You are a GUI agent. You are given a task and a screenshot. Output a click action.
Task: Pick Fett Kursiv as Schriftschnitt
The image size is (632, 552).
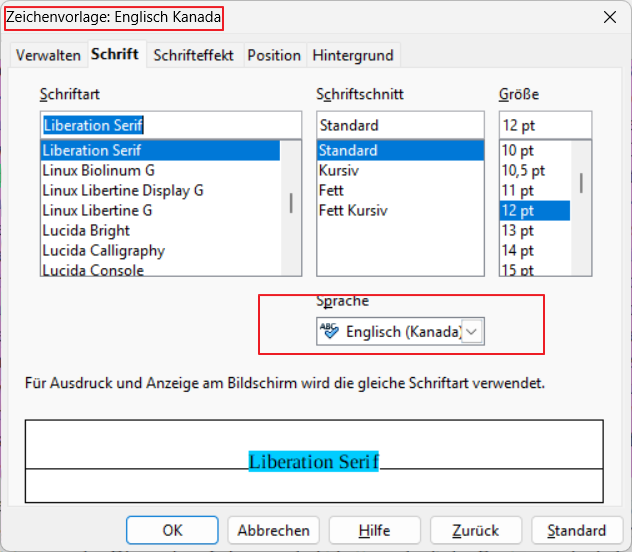point(353,210)
